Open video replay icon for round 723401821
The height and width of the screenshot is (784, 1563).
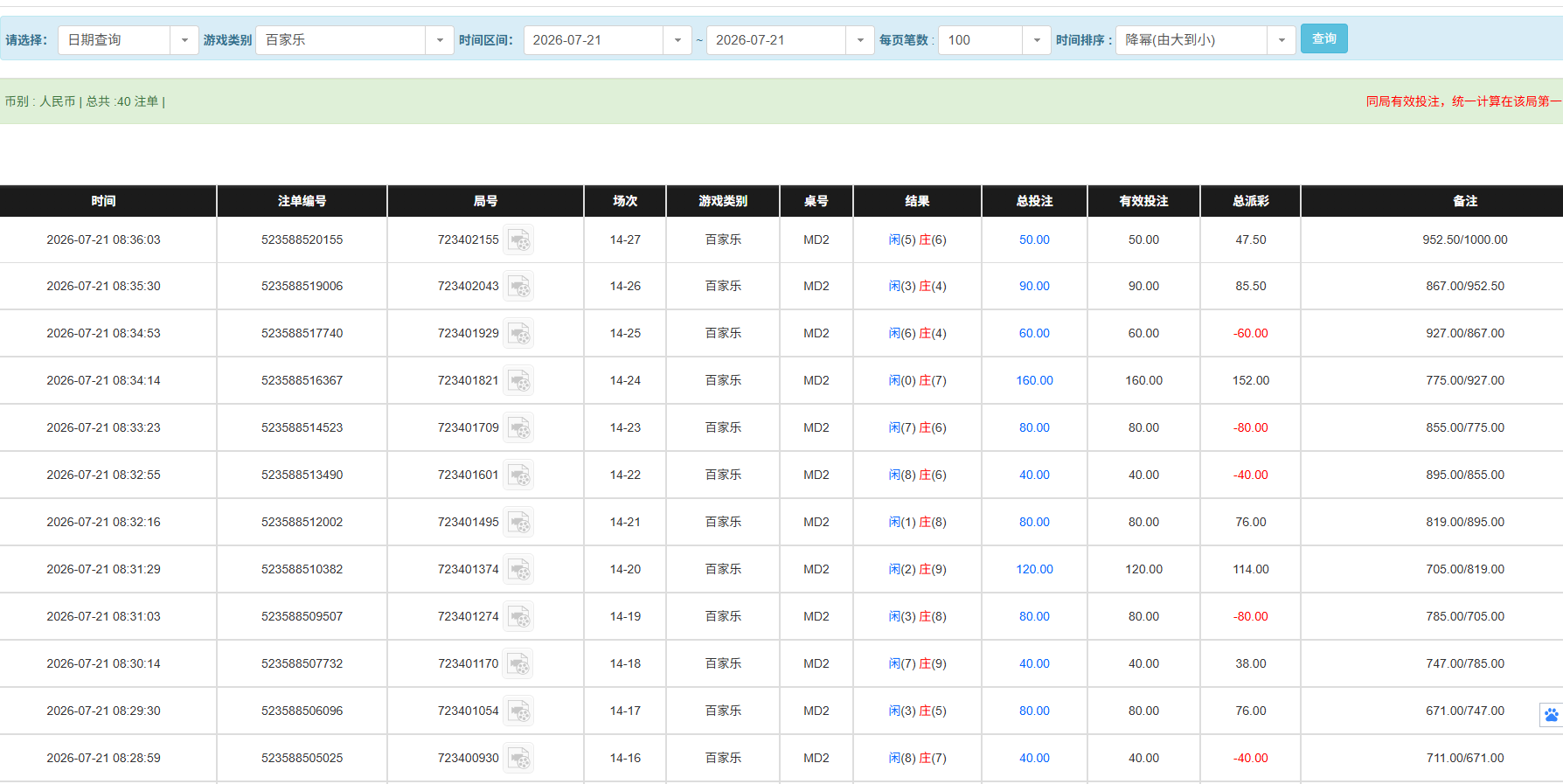[518, 381]
